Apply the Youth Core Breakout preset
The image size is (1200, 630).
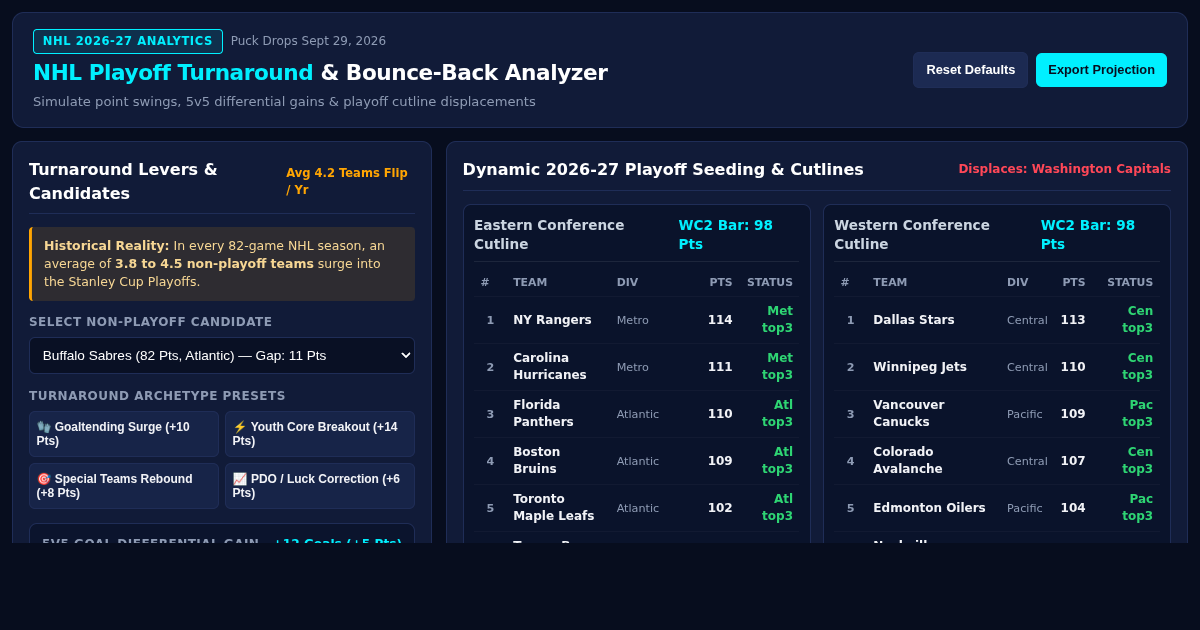click(x=320, y=434)
